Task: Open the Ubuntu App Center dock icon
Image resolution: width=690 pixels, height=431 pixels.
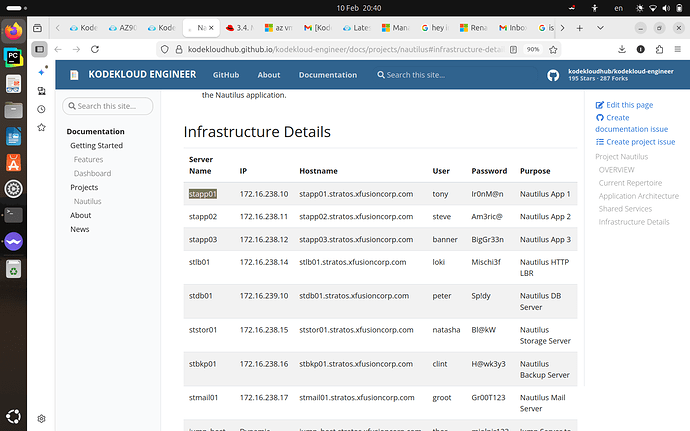Action: (13, 163)
